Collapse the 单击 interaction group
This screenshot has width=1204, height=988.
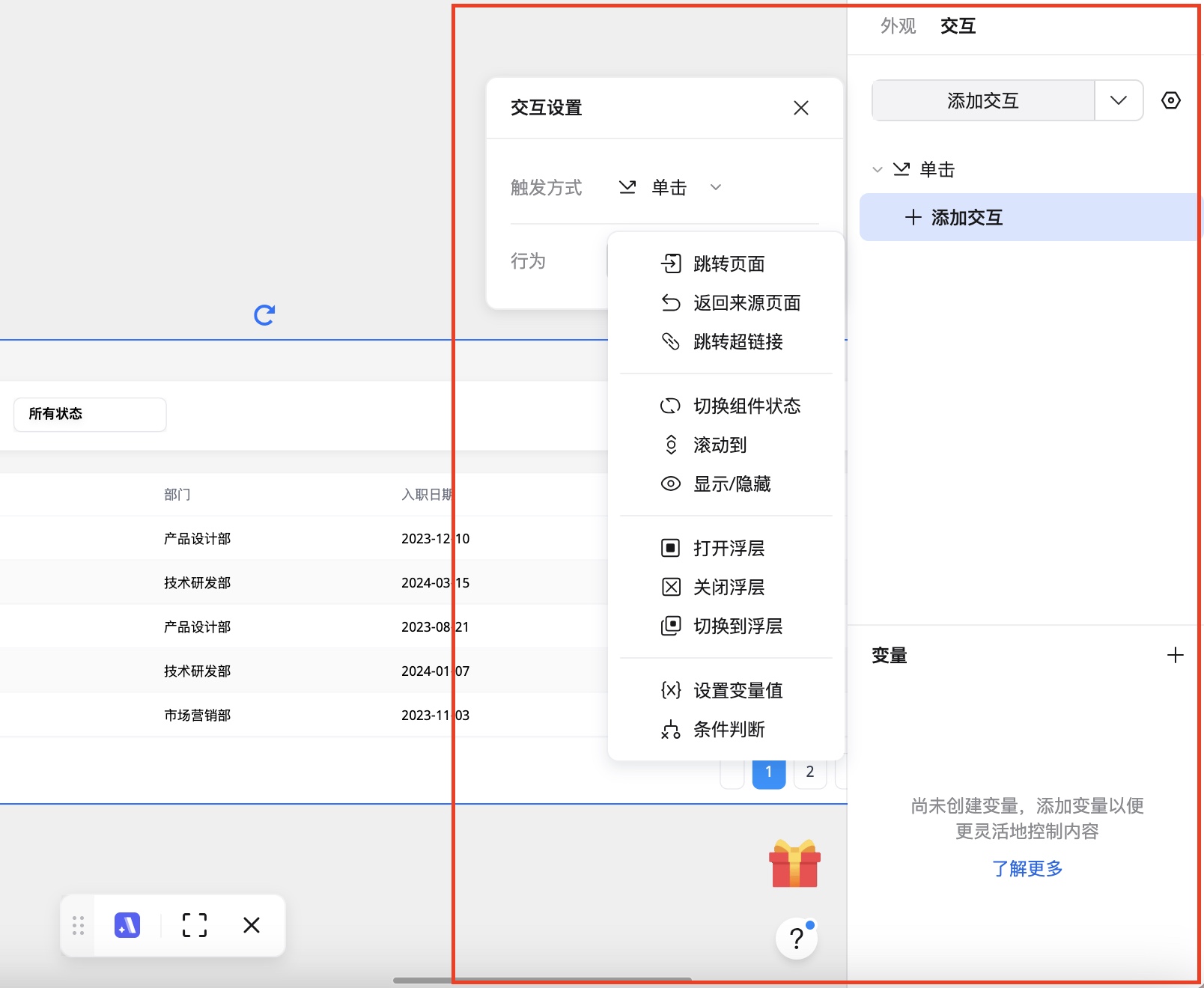878,170
